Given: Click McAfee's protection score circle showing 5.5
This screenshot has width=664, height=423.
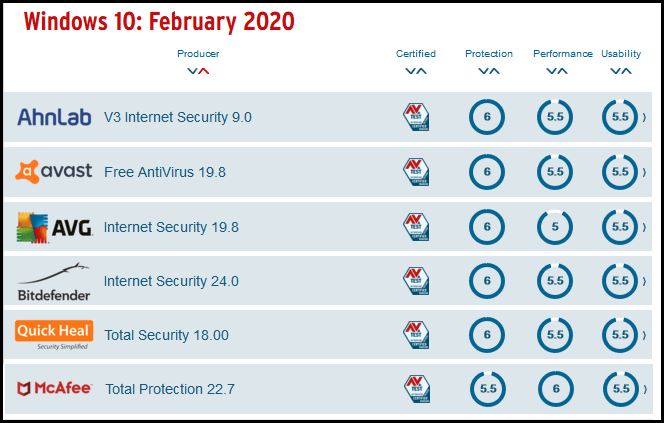Looking at the screenshot, I should [x=488, y=389].
